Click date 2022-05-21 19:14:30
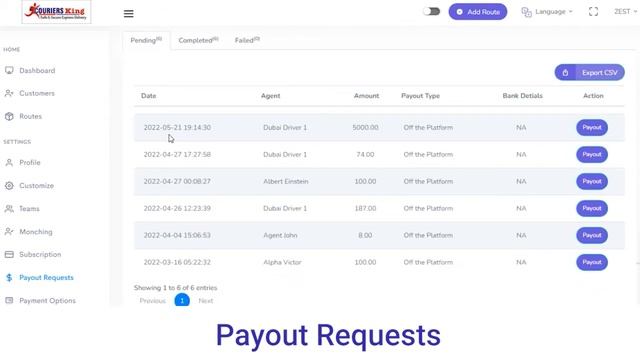The height and width of the screenshot is (360, 640). coord(177,127)
